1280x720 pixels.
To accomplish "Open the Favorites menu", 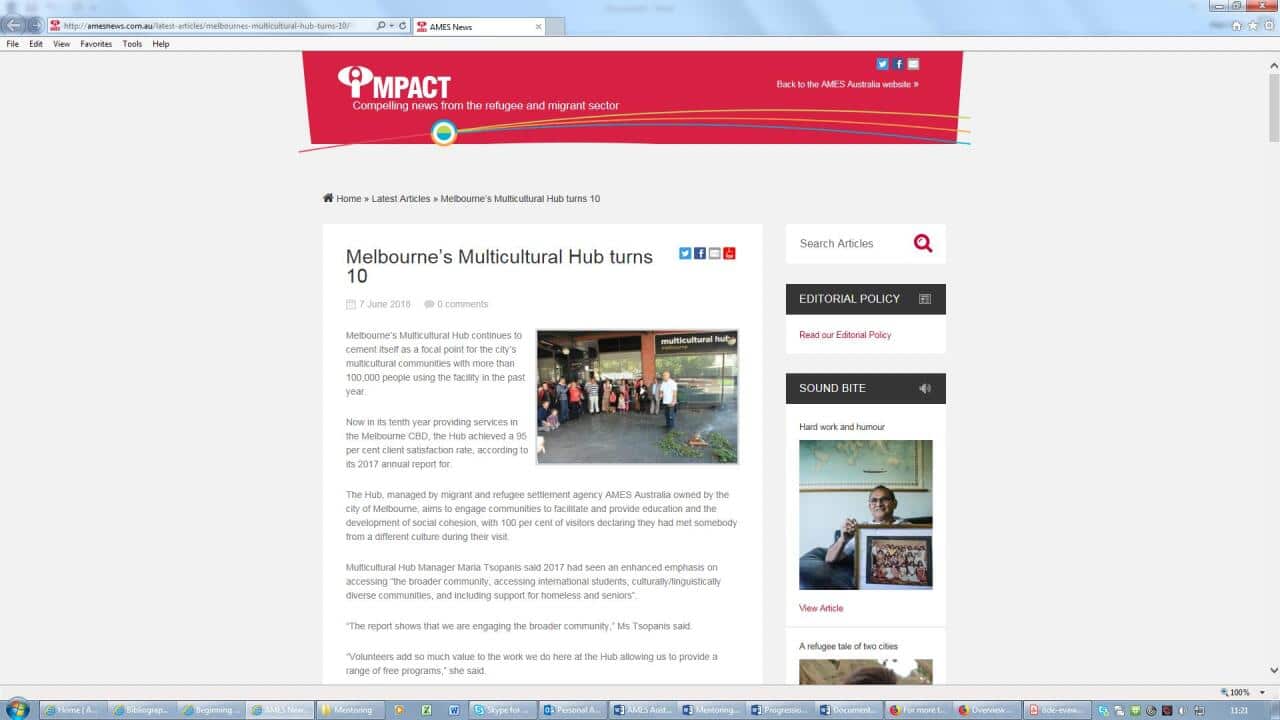I will click(x=96, y=44).
